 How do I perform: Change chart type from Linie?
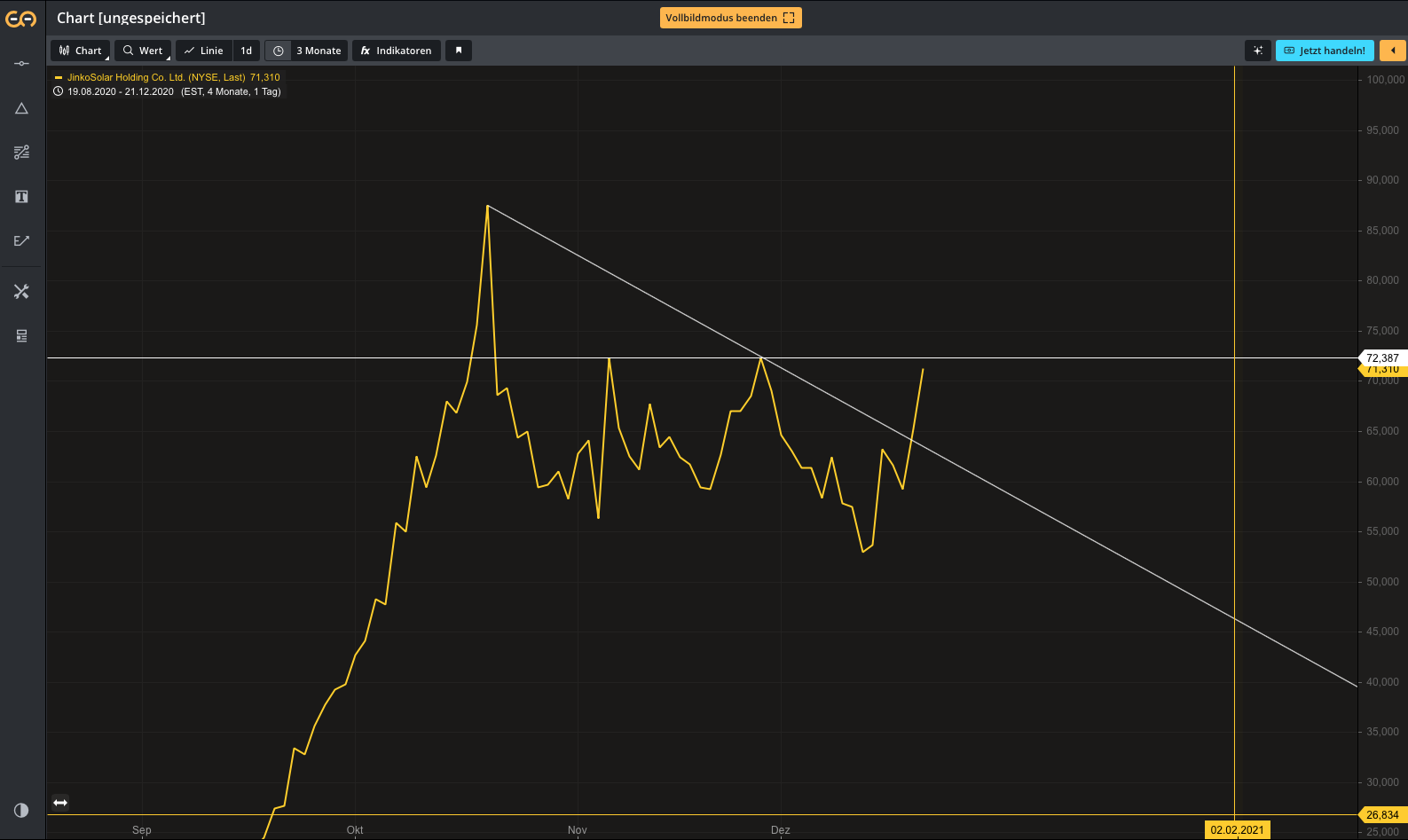(204, 51)
